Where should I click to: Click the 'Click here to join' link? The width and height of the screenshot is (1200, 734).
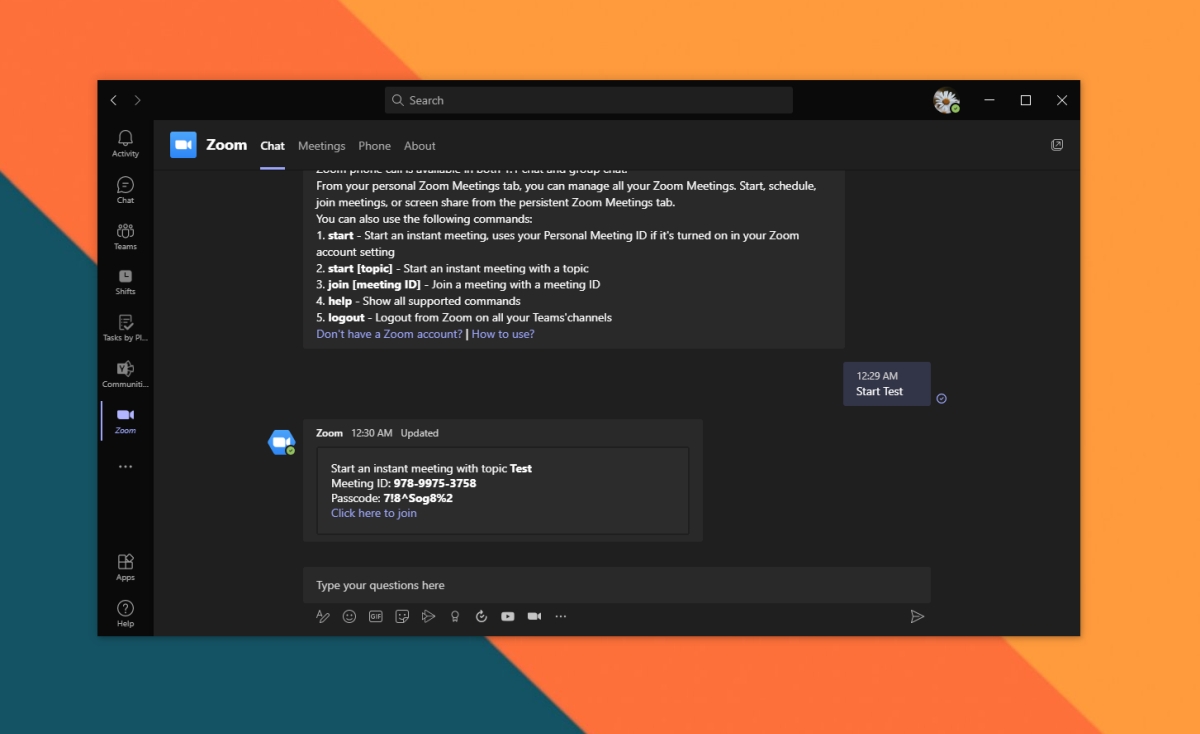point(373,513)
